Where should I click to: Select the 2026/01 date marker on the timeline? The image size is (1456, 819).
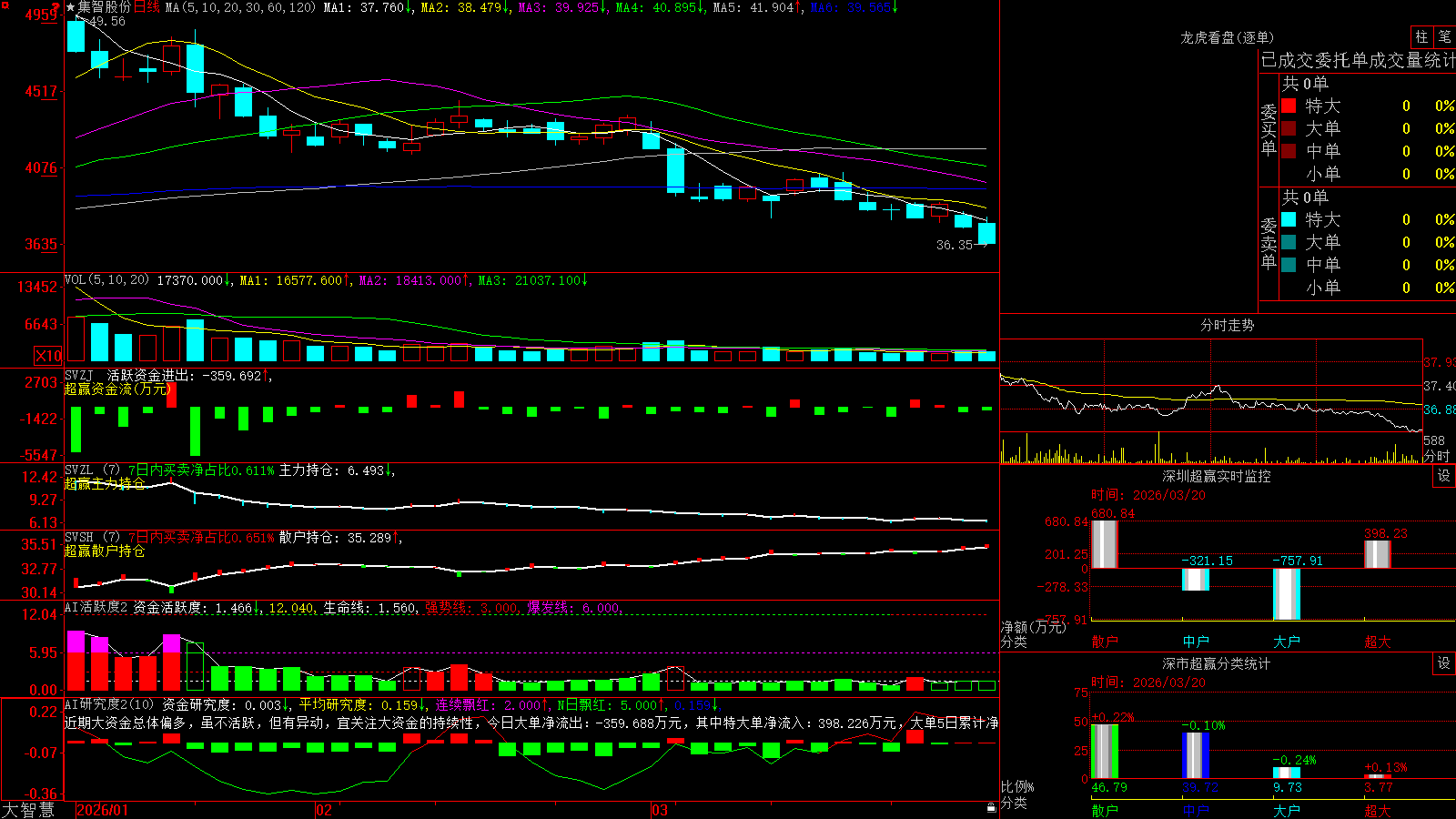click(103, 810)
